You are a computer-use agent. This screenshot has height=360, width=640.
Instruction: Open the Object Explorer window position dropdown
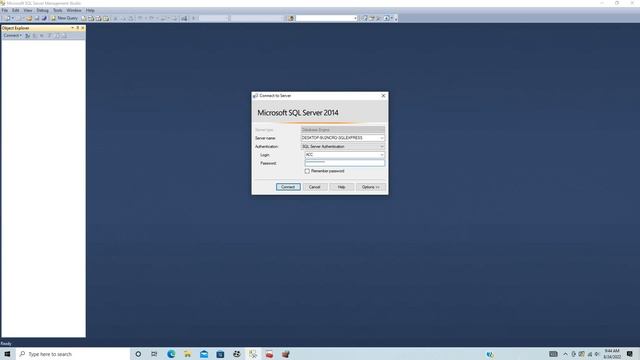[73, 28]
